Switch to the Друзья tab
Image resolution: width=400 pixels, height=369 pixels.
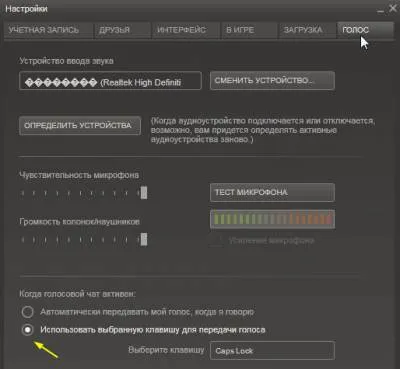tap(122, 30)
